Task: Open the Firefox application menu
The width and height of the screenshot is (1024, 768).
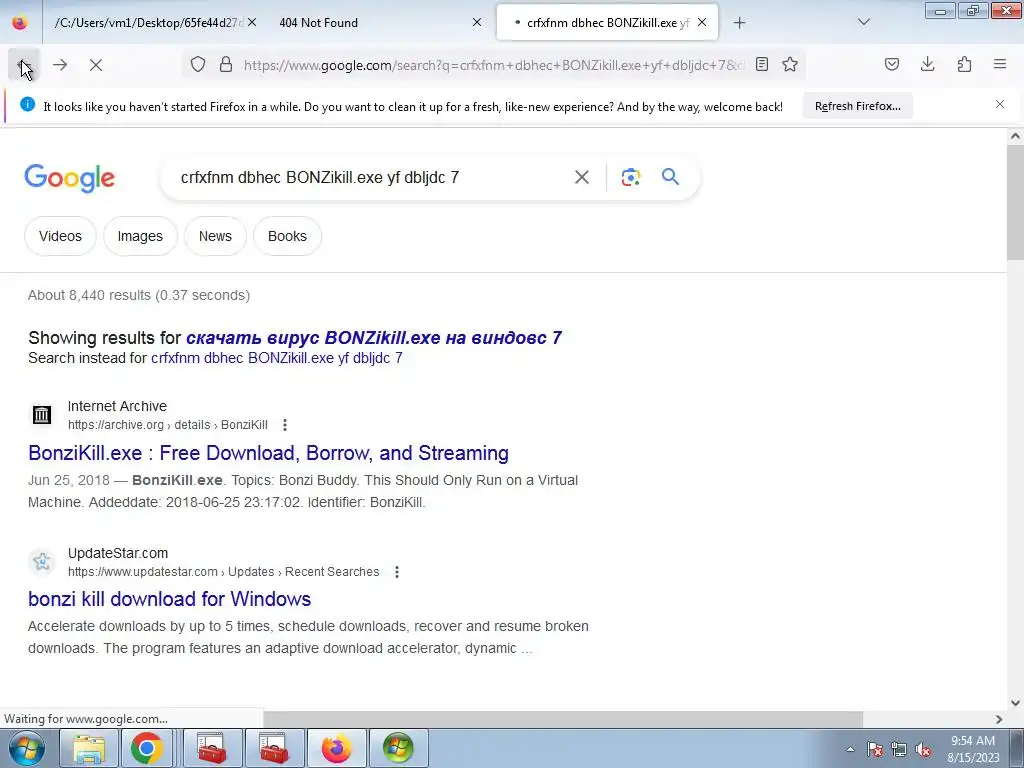Action: (1000, 65)
